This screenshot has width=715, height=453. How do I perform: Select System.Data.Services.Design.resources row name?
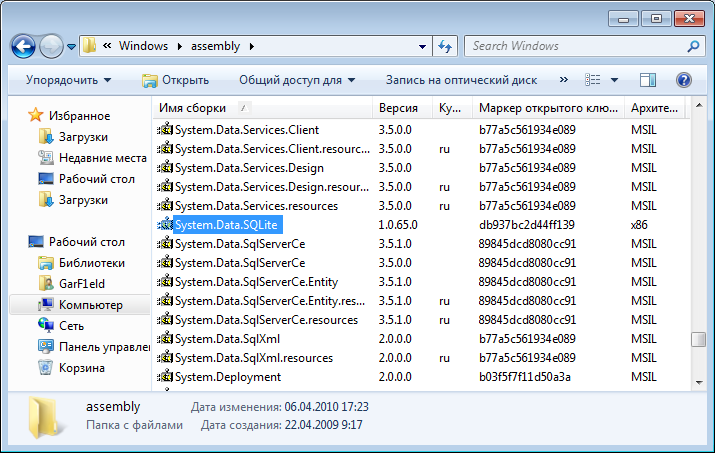click(272, 187)
